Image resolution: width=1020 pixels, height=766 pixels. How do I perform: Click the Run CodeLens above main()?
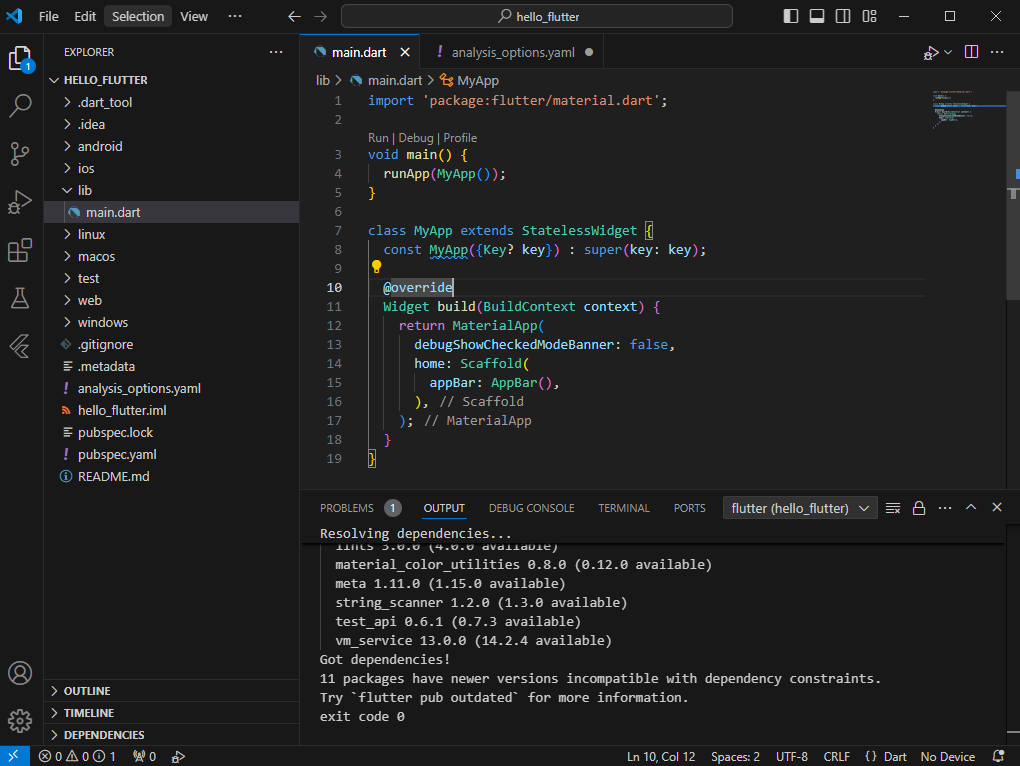(x=378, y=138)
